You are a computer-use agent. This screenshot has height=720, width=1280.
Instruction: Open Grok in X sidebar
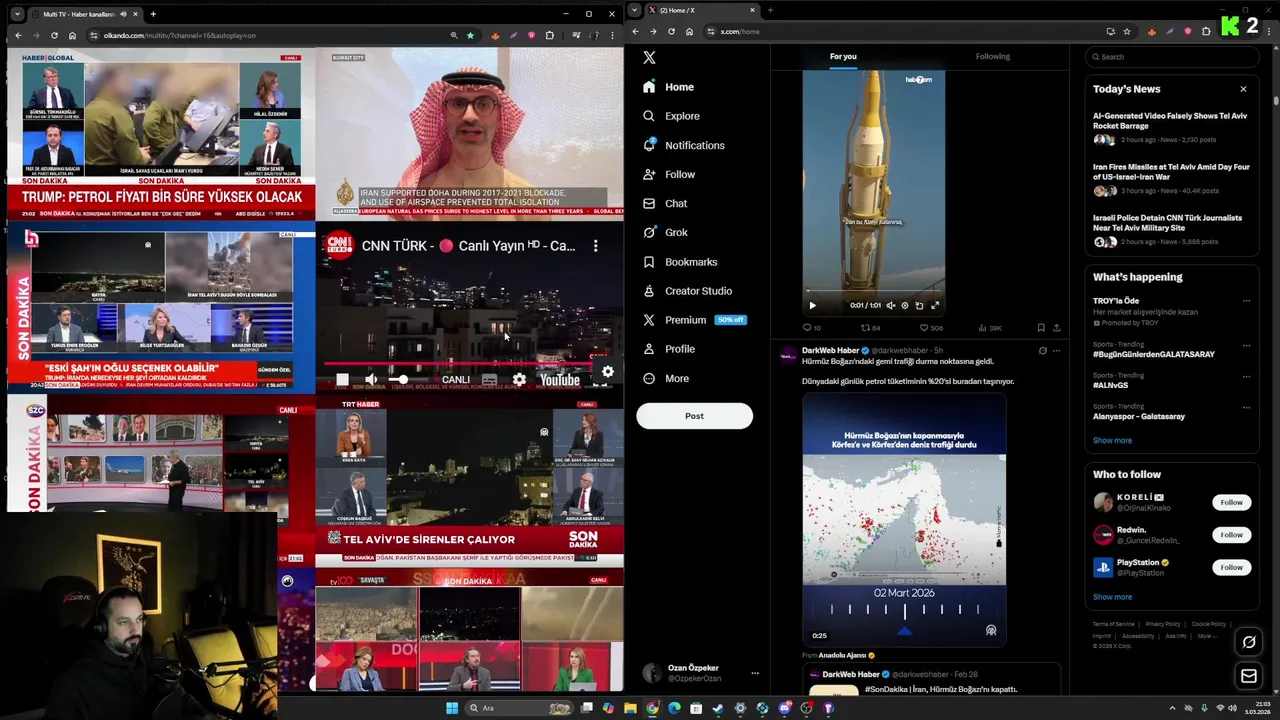[x=665, y=232]
